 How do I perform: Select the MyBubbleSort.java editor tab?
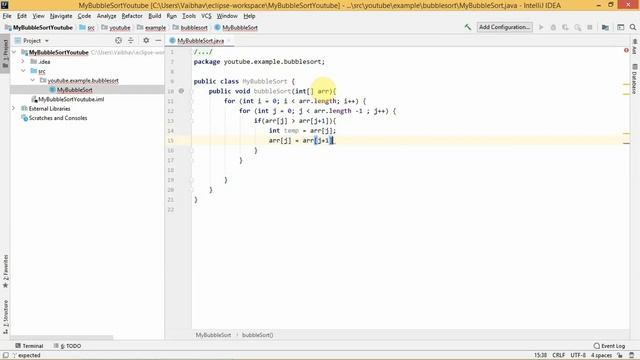[x=200, y=40]
